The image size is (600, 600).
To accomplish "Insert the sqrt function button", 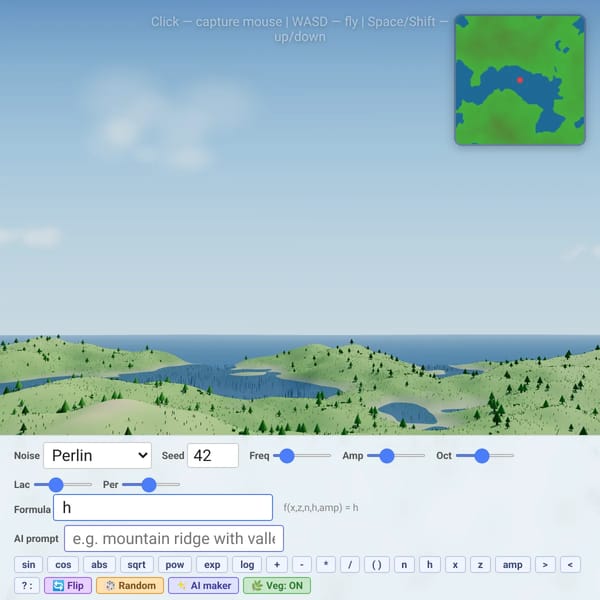I will 137,564.
